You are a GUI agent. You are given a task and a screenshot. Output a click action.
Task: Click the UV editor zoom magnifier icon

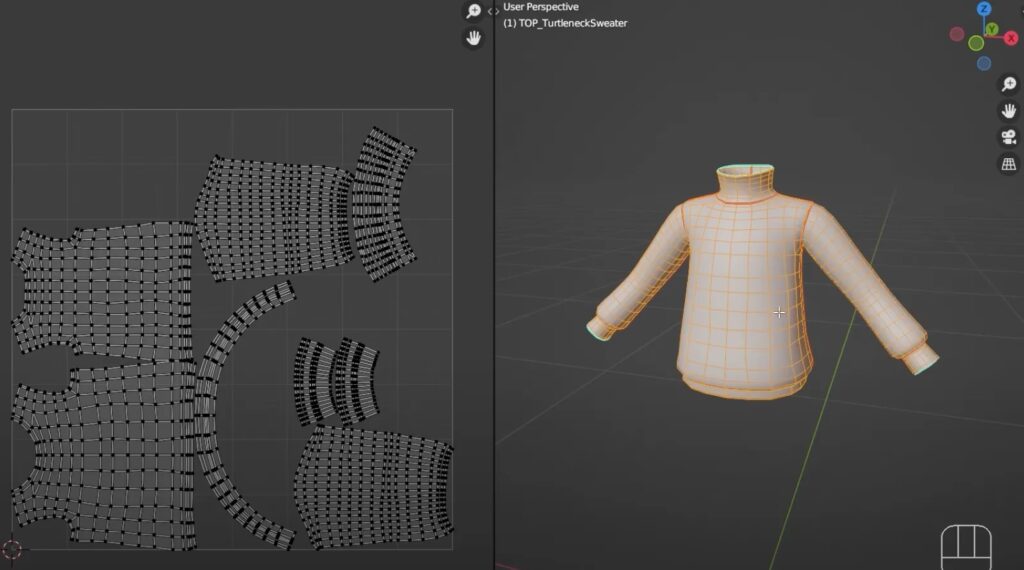coord(473,11)
